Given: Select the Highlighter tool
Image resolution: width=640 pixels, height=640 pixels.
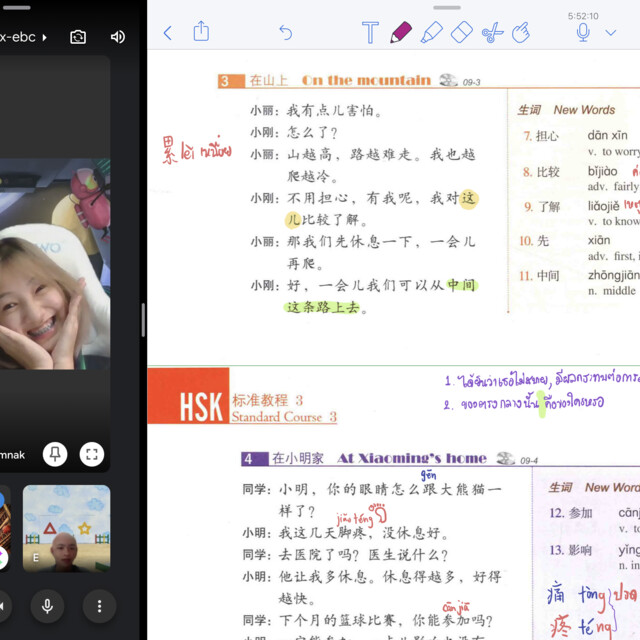Looking at the screenshot, I should (x=431, y=32).
